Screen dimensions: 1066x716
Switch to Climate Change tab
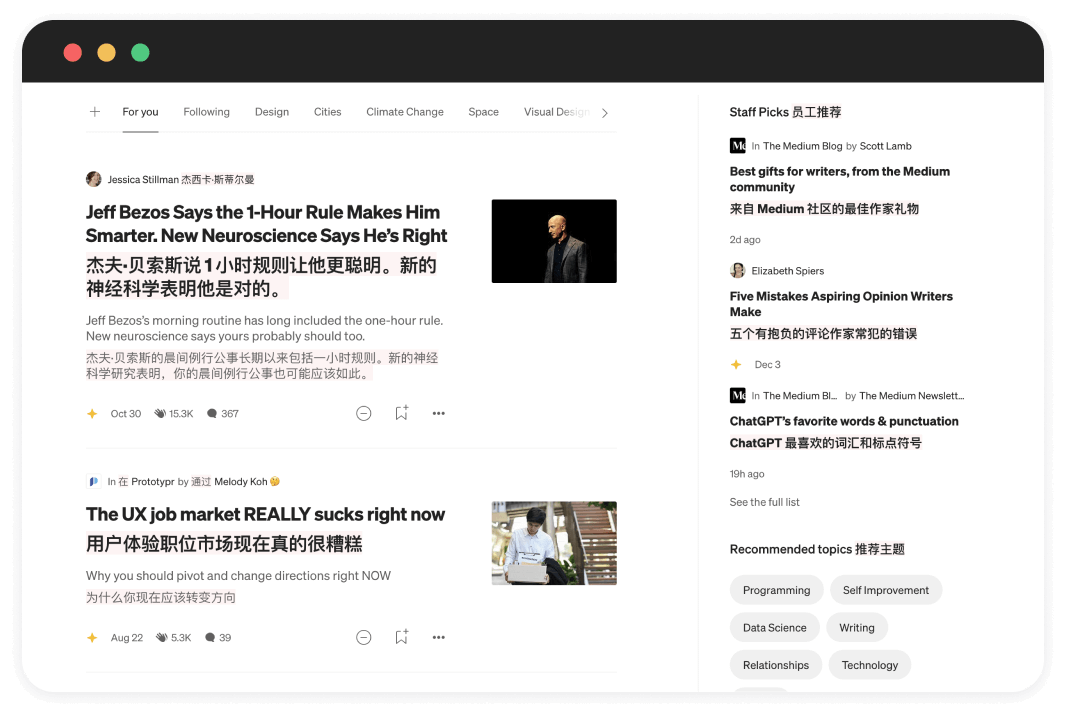[405, 112]
